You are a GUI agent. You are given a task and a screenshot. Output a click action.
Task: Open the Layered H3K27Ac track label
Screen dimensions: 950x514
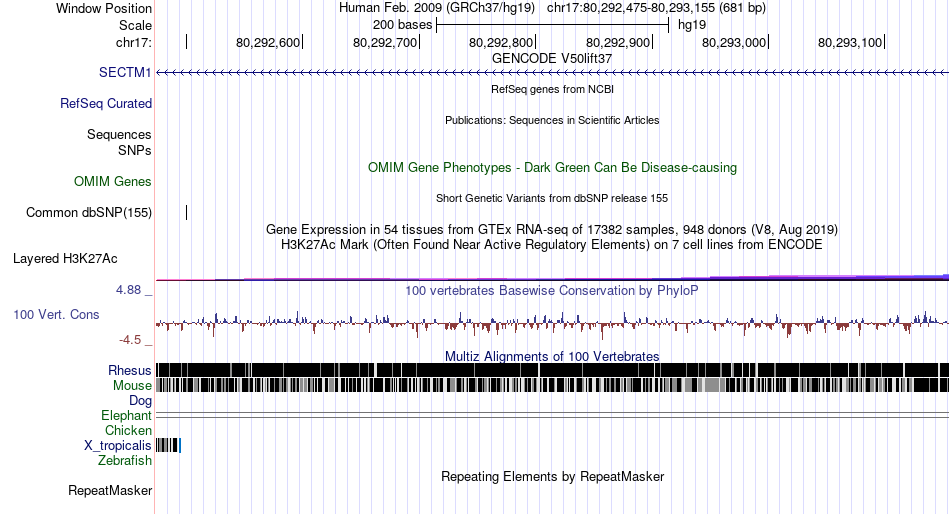[x=65, y=259]
